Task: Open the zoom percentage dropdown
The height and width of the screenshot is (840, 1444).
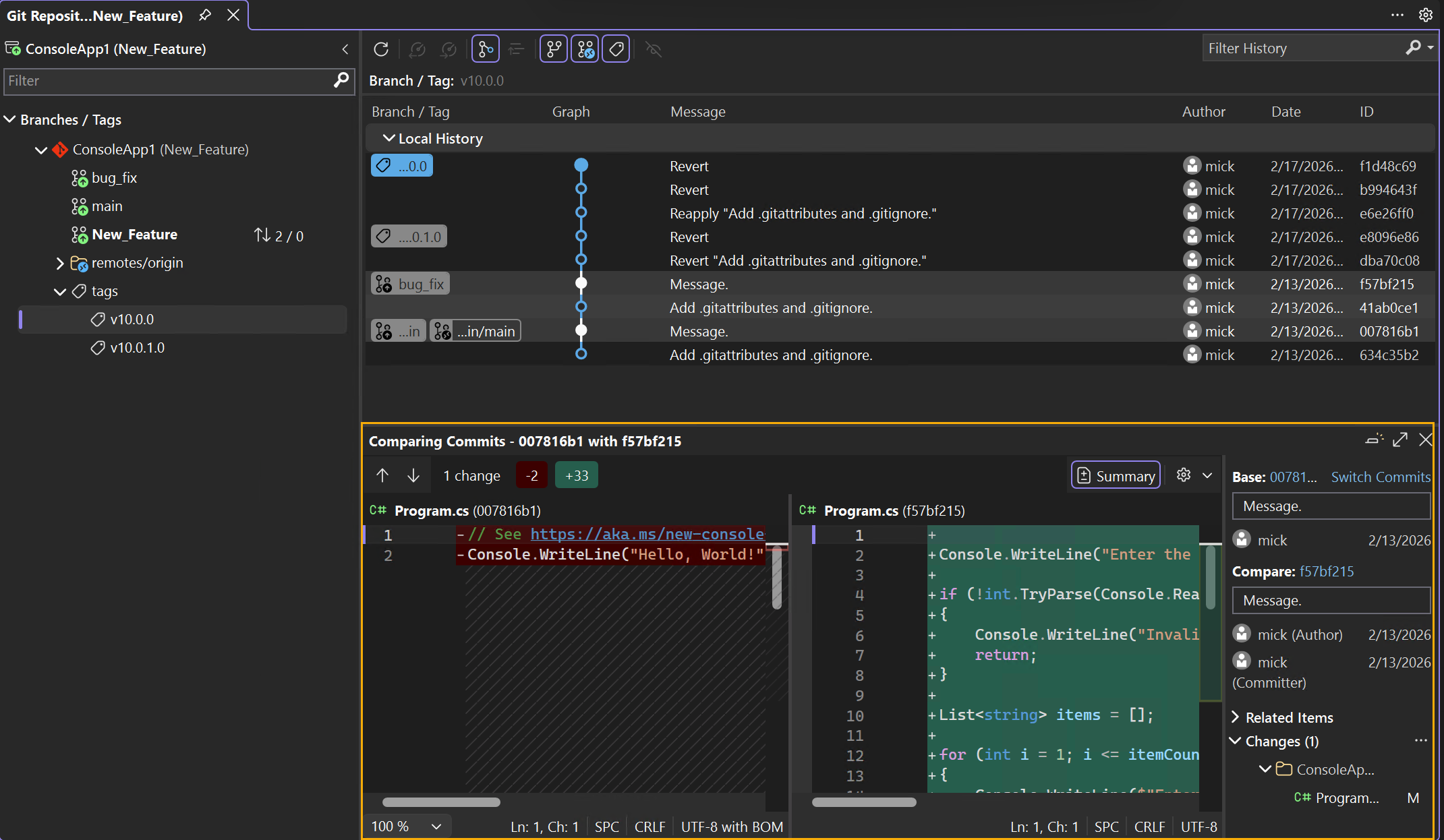Action: [x=436, y=826]
